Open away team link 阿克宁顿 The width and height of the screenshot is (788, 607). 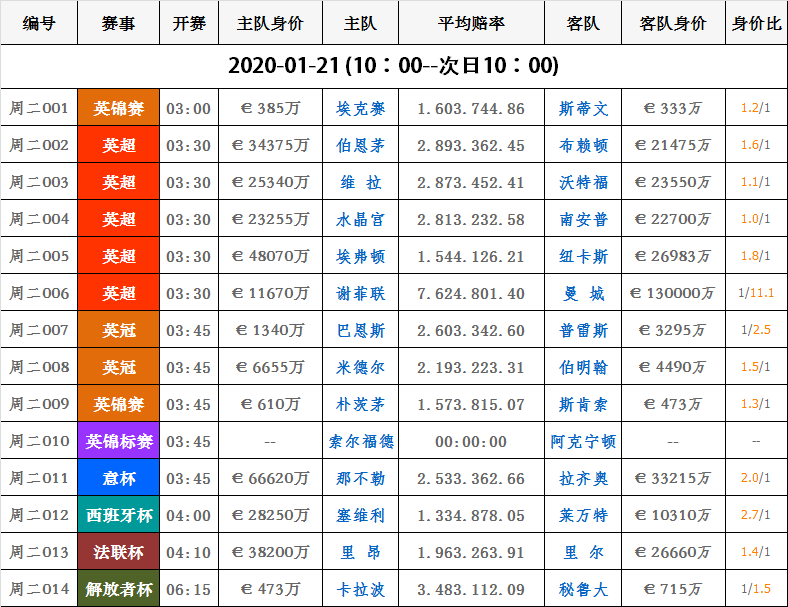click(583, 441)
